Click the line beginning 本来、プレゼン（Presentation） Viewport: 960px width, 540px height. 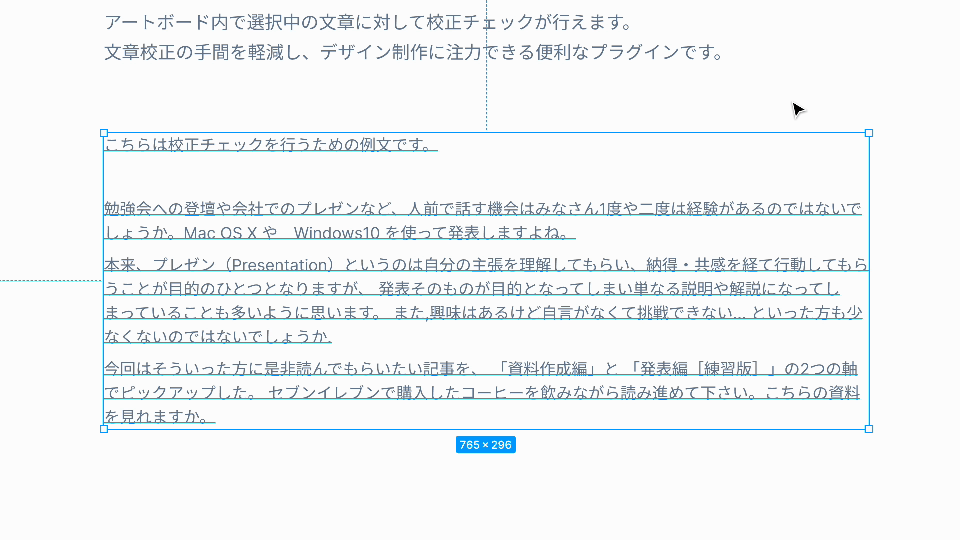(486, 264)
